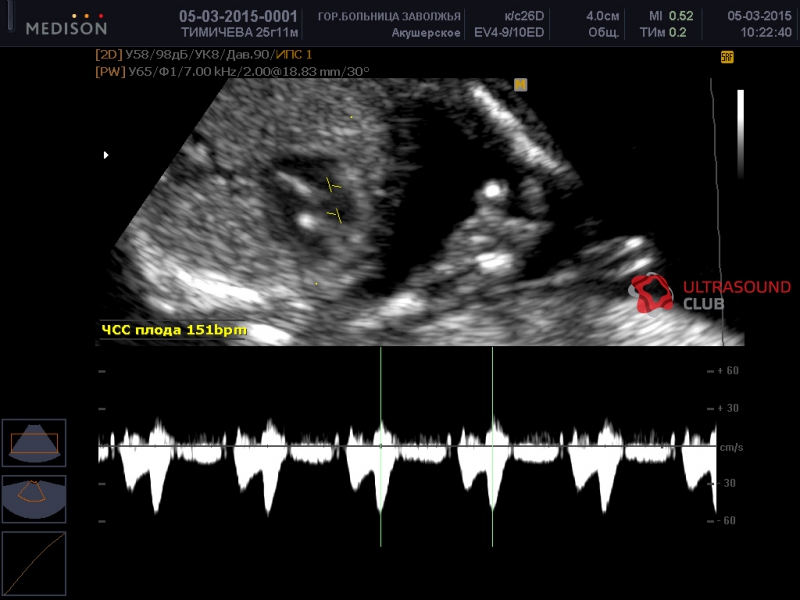
Task: Click the probe name EV4-9/10ED
Action: pos(509,33)
